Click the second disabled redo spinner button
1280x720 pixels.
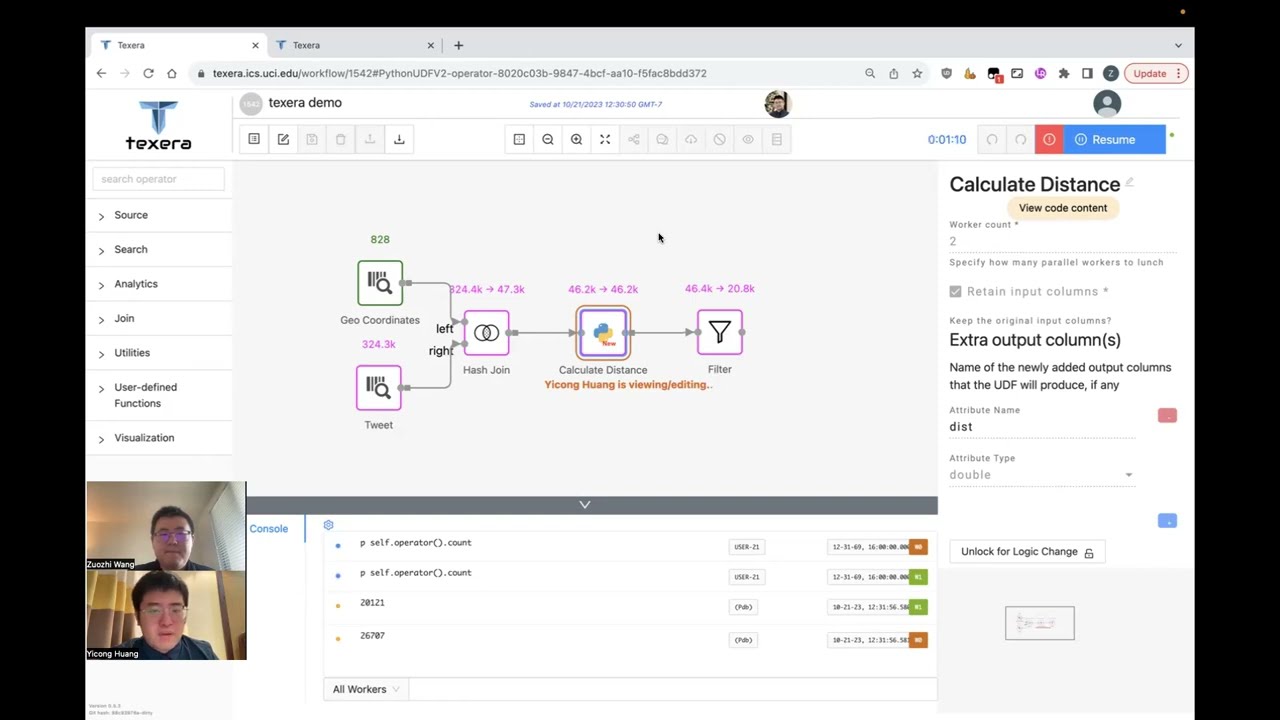(1020, 139)
